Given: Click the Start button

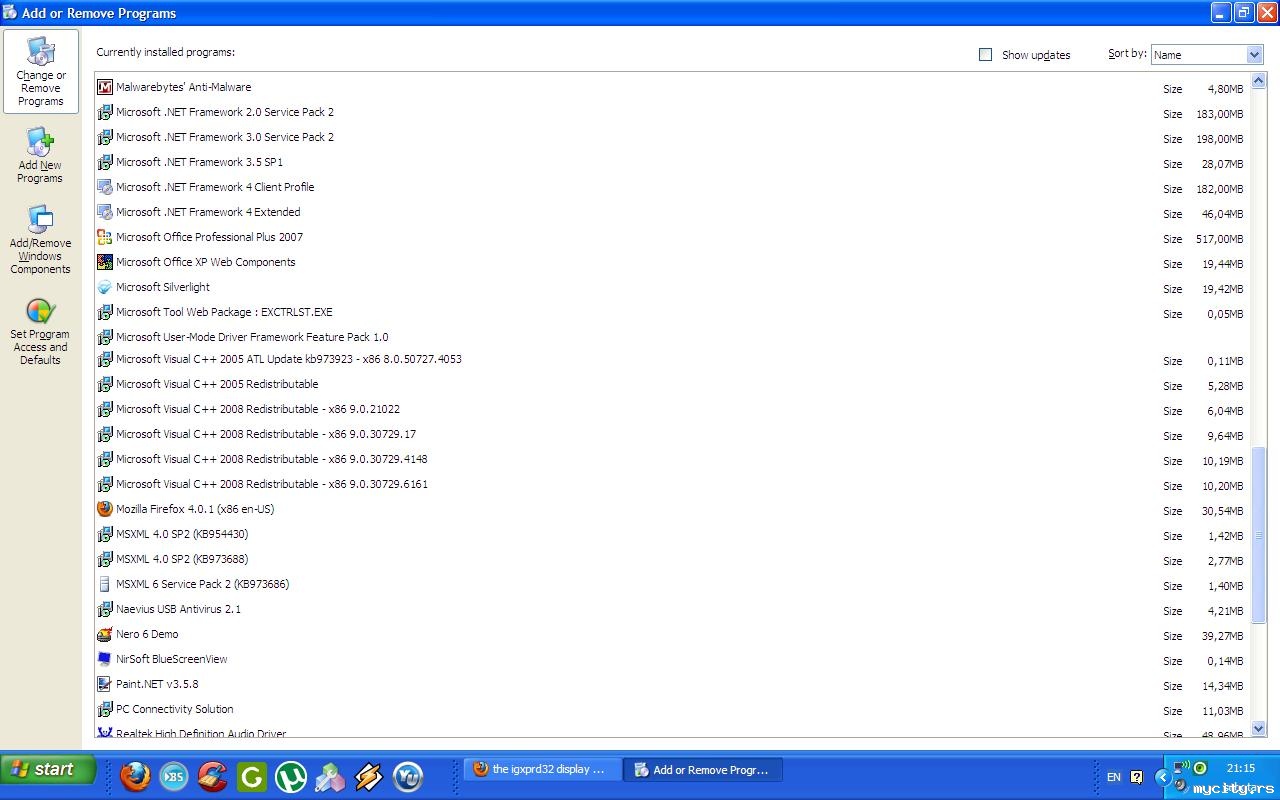Looking at the screenshot, I should point(48,770).
